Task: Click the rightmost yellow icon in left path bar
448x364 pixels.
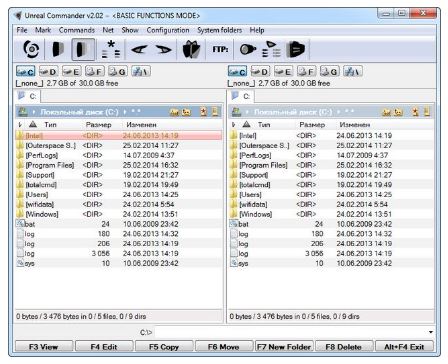Action: coord(216,112)
